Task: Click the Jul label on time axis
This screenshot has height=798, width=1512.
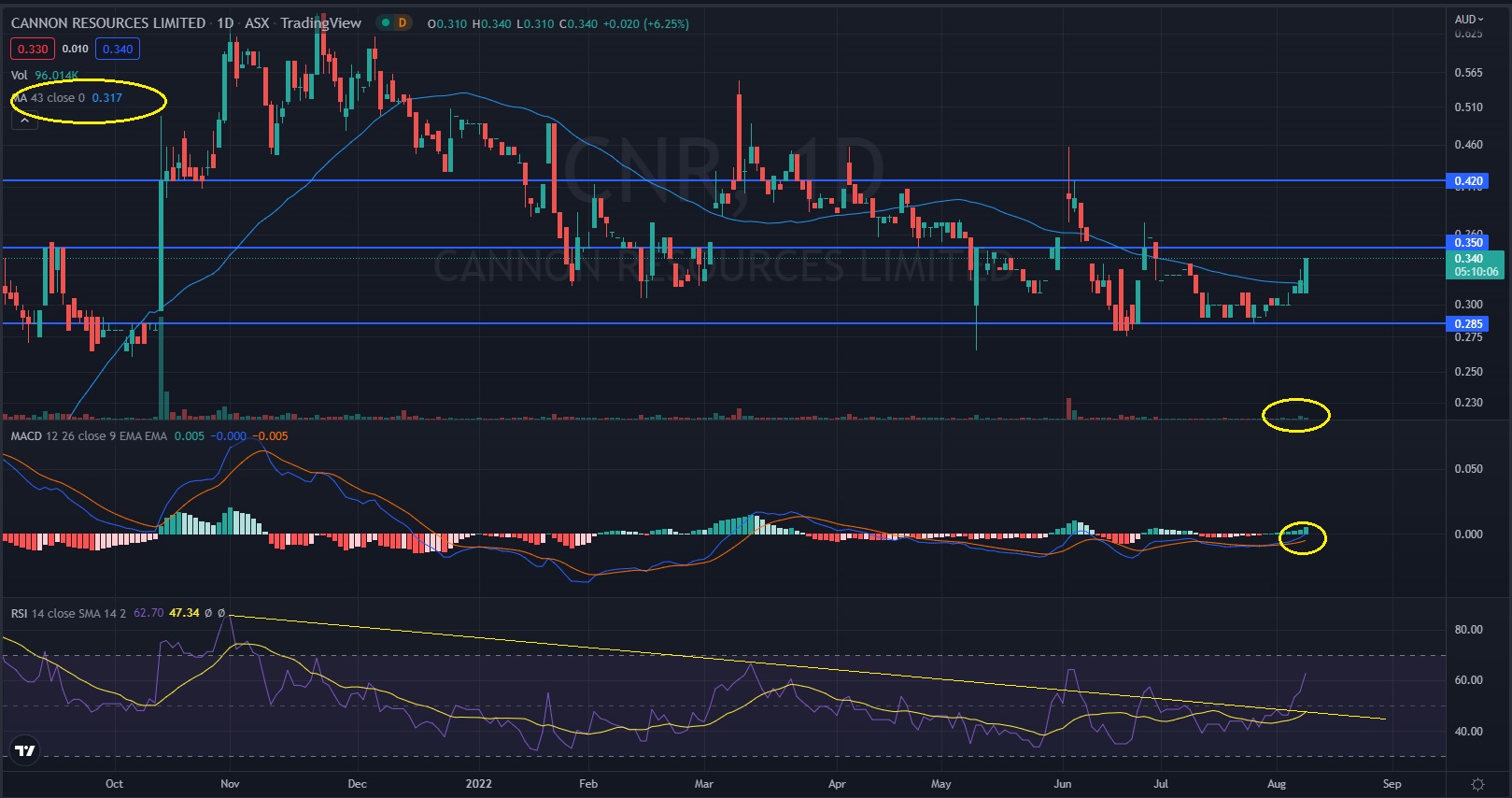Action: (1161, 783)
